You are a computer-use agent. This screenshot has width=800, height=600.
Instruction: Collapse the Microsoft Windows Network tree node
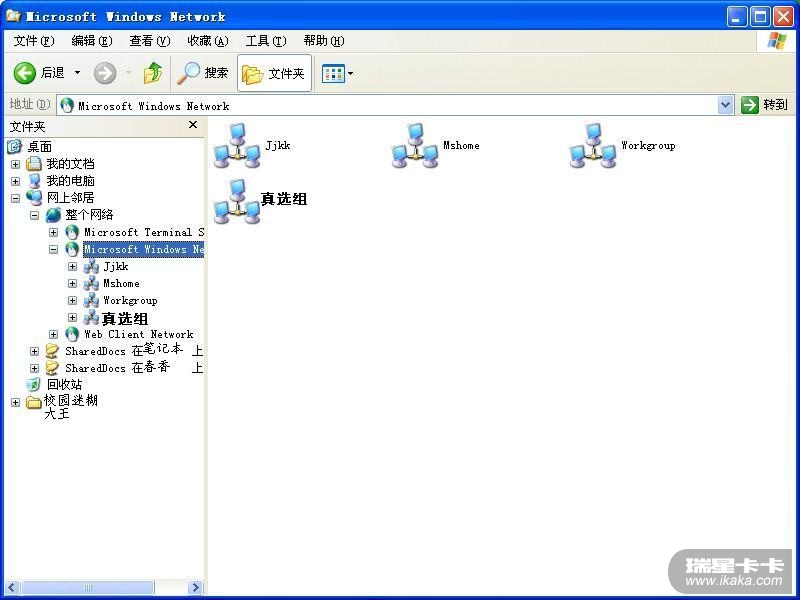tap(54, 249)
